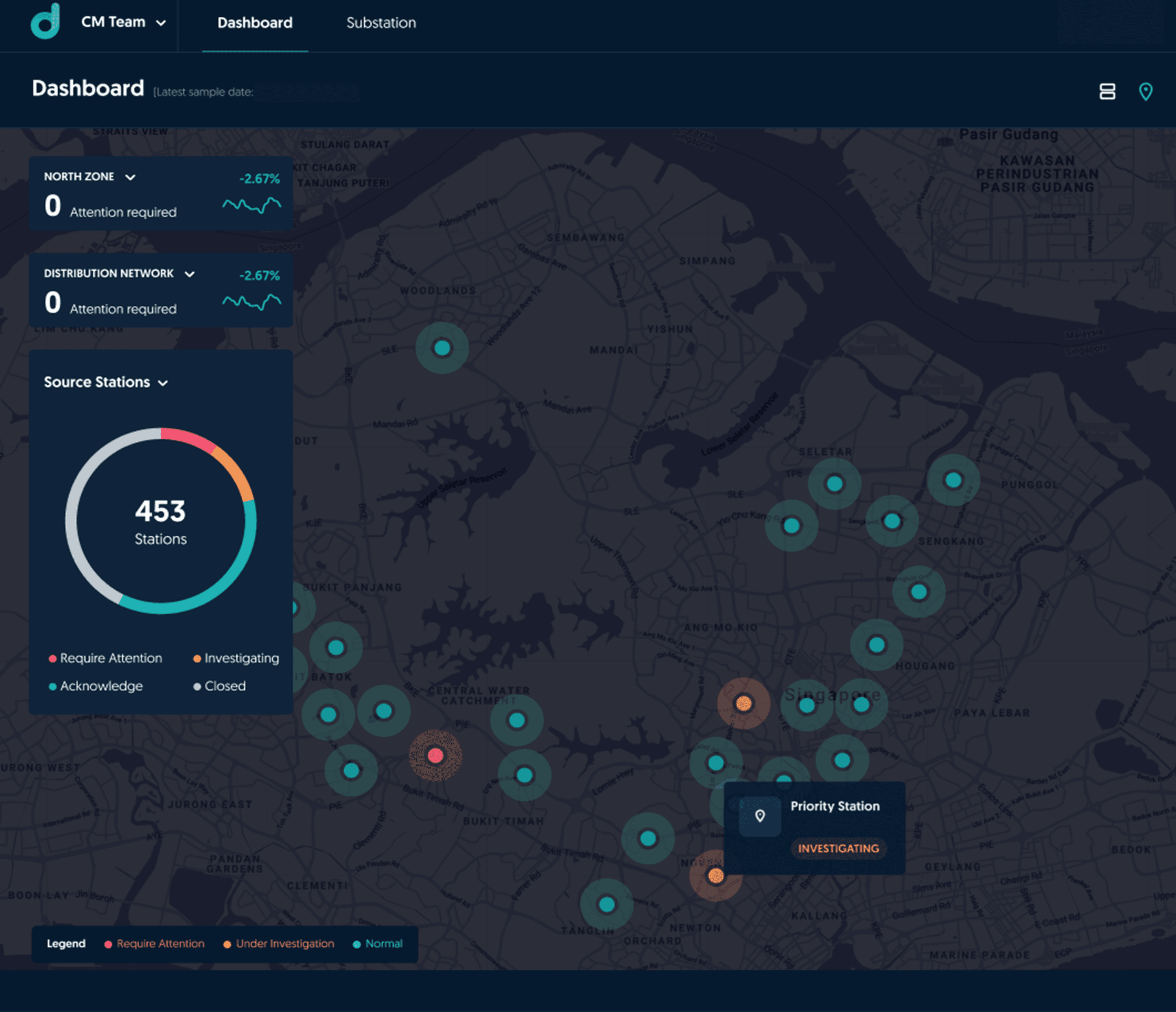Switch to the Substation tab
The image size is (1176, 1012).
[380, 23]
